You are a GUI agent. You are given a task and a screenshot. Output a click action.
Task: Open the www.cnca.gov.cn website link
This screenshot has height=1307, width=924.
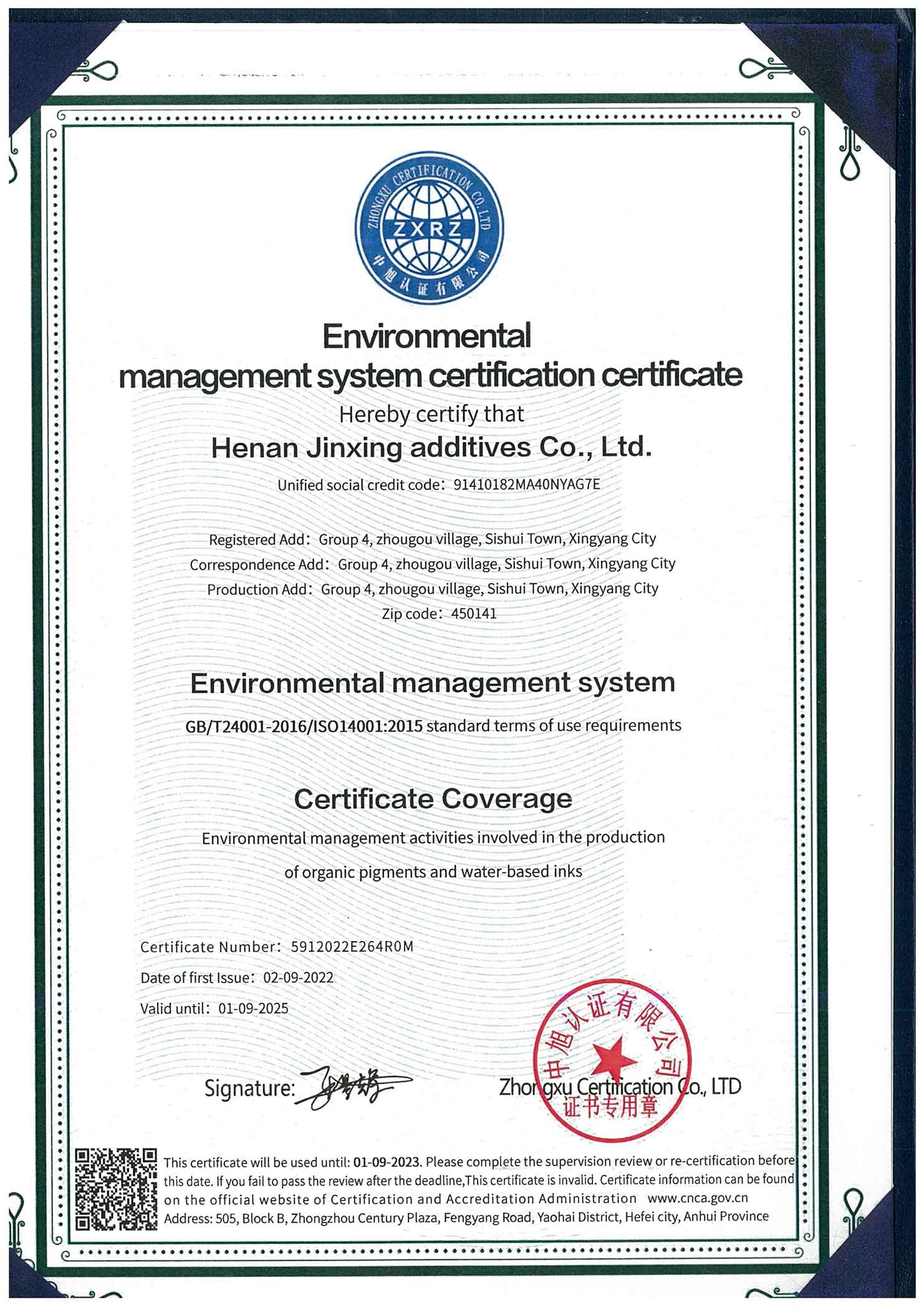(698, 1198)
